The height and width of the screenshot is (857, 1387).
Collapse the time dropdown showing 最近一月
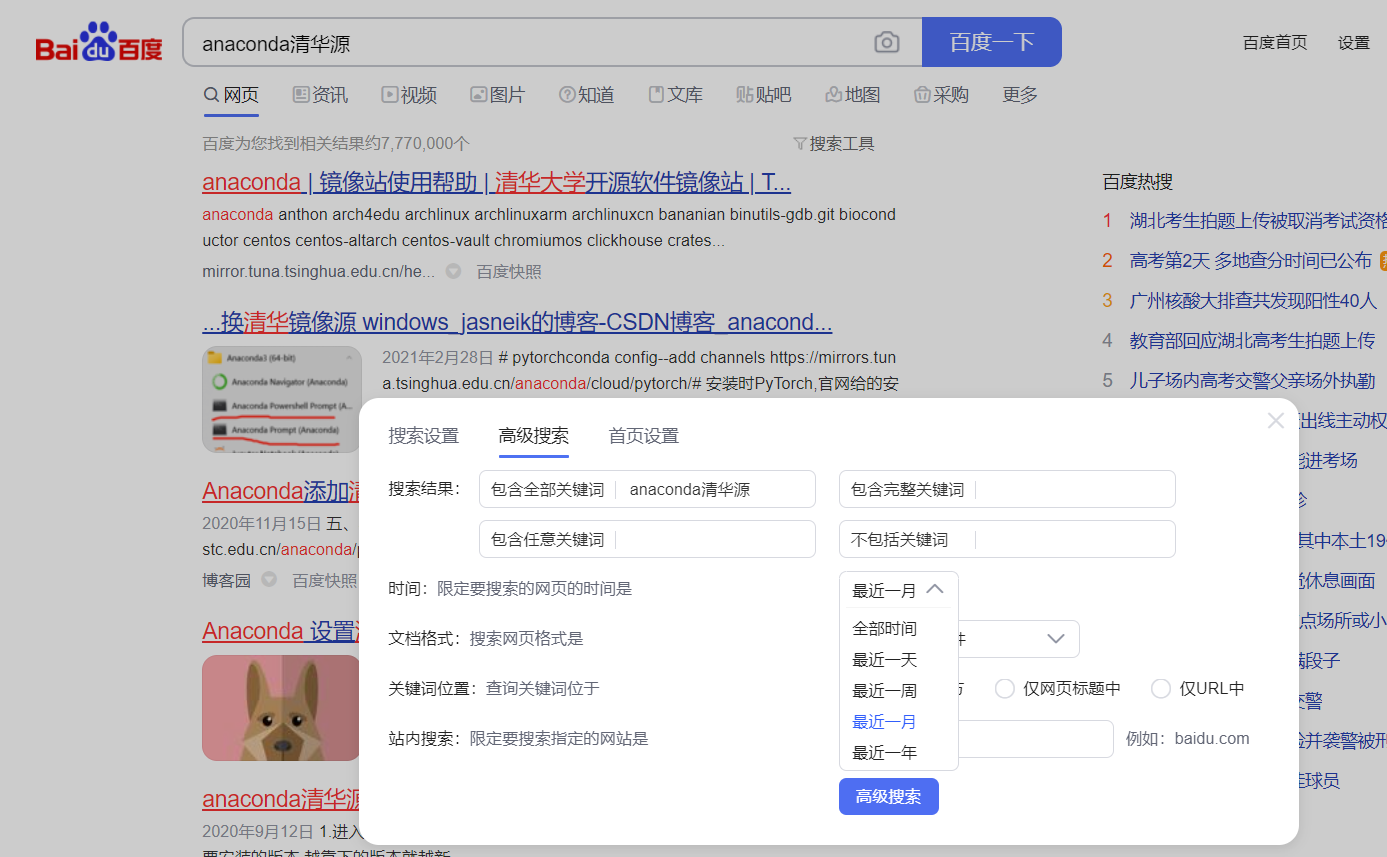tap(899, 590)
